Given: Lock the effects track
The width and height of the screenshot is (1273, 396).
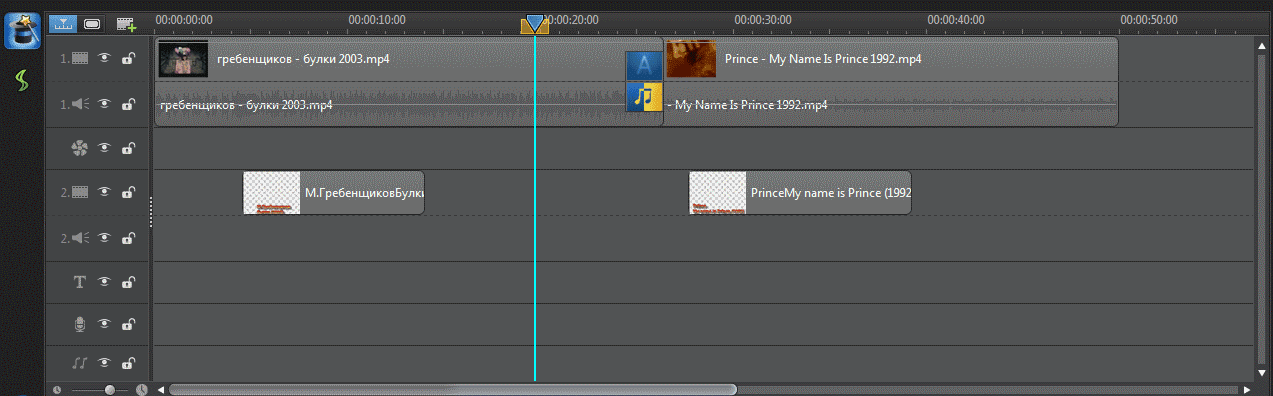Looking at the screenshot, I should coord(128,148).
